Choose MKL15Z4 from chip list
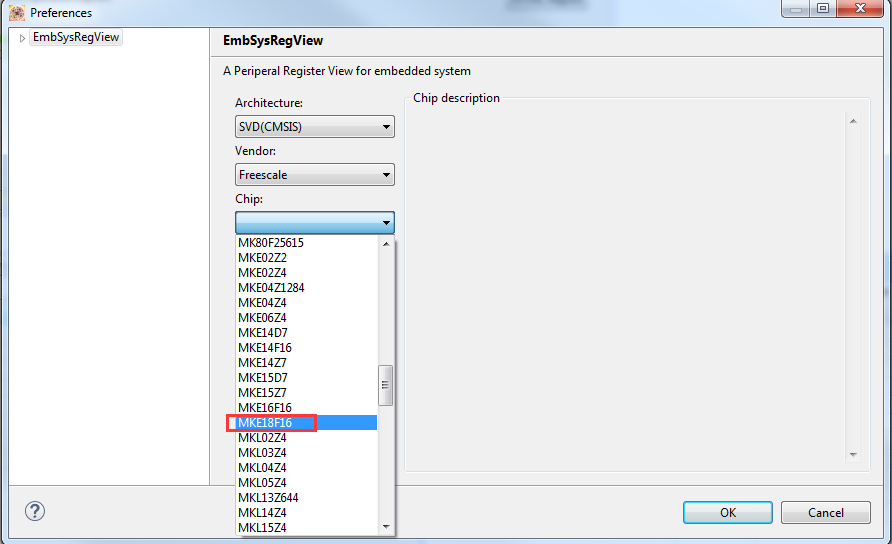Screen dimensions: 892x544 307,527
